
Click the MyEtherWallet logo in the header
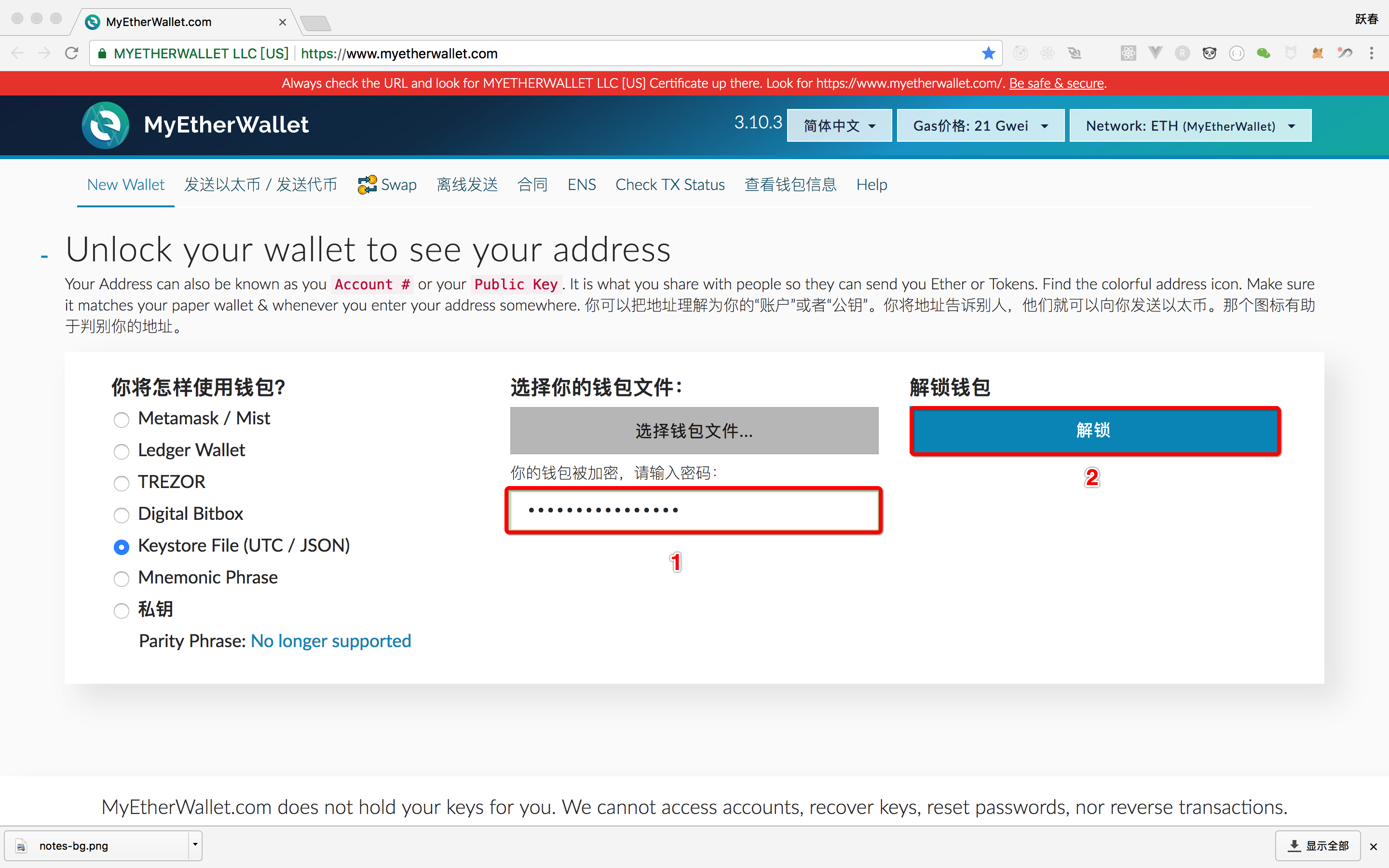click(x=106, y=125)
